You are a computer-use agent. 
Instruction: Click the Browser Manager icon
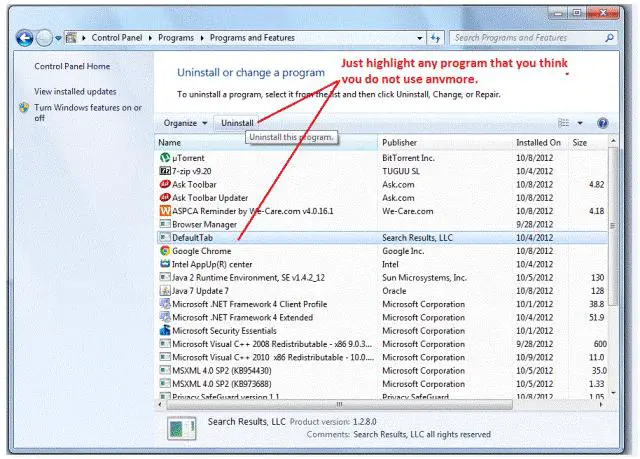click(165, 224)
